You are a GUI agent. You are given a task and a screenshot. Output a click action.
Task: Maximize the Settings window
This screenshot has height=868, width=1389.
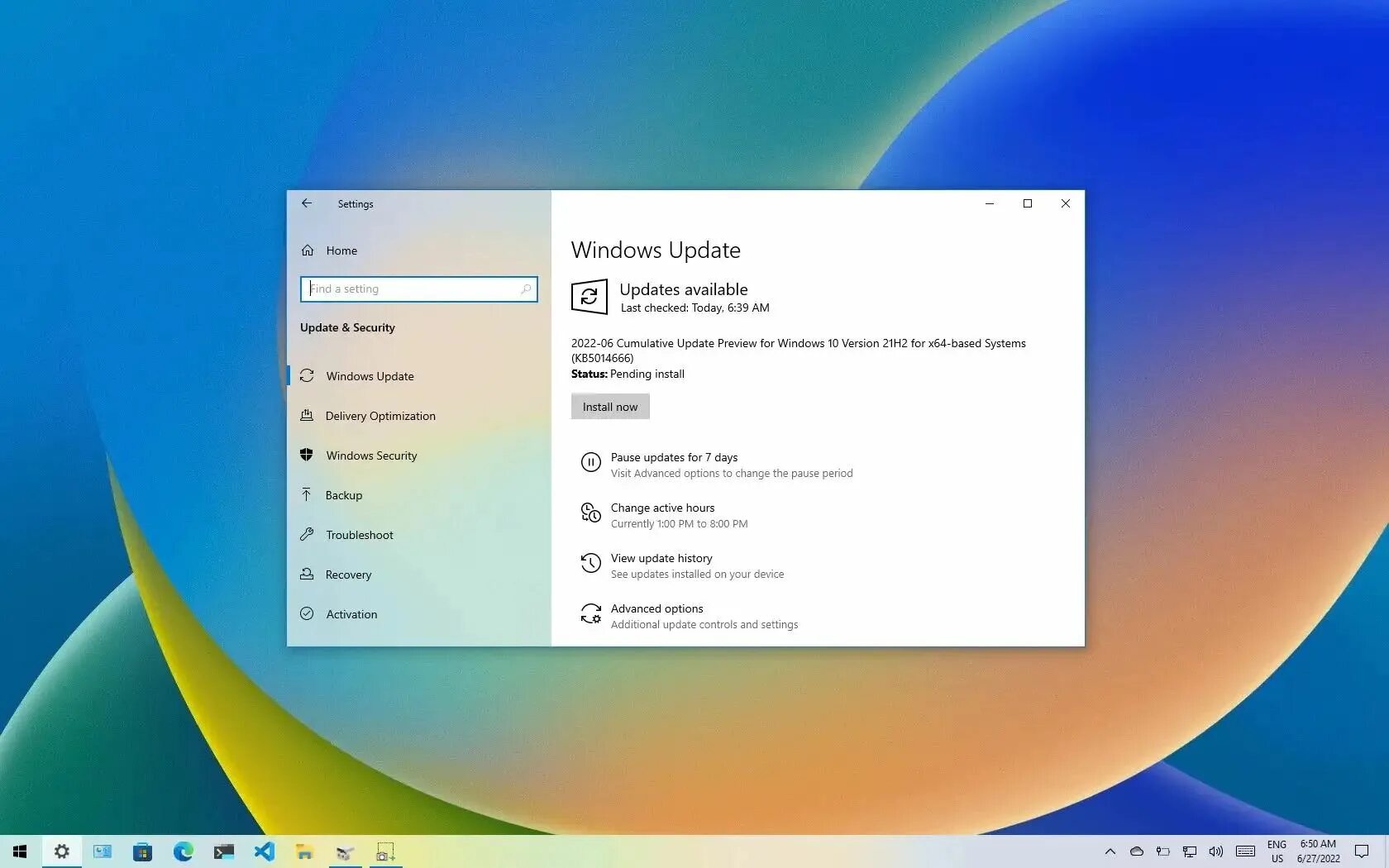(1028, 203)
